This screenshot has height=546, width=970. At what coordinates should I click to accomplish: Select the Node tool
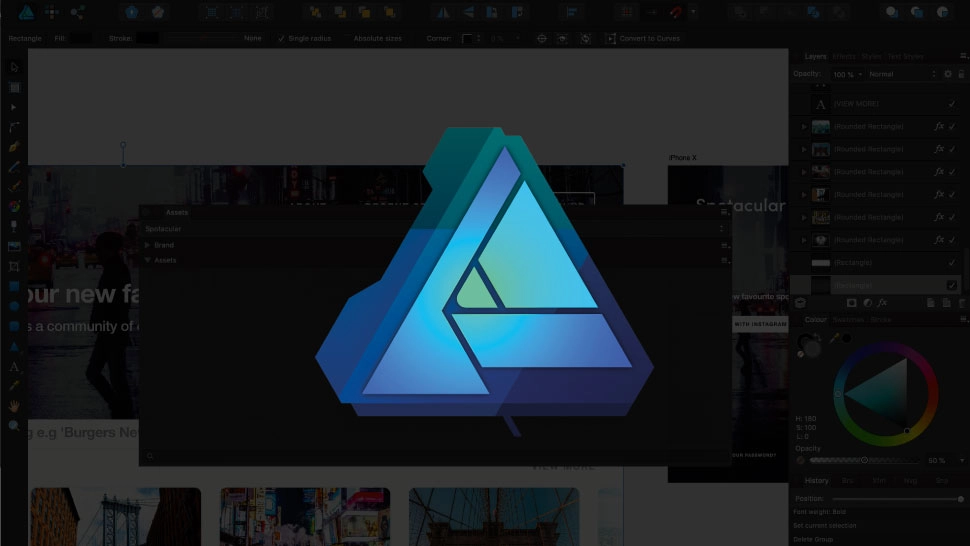click(x=14, y=107)
